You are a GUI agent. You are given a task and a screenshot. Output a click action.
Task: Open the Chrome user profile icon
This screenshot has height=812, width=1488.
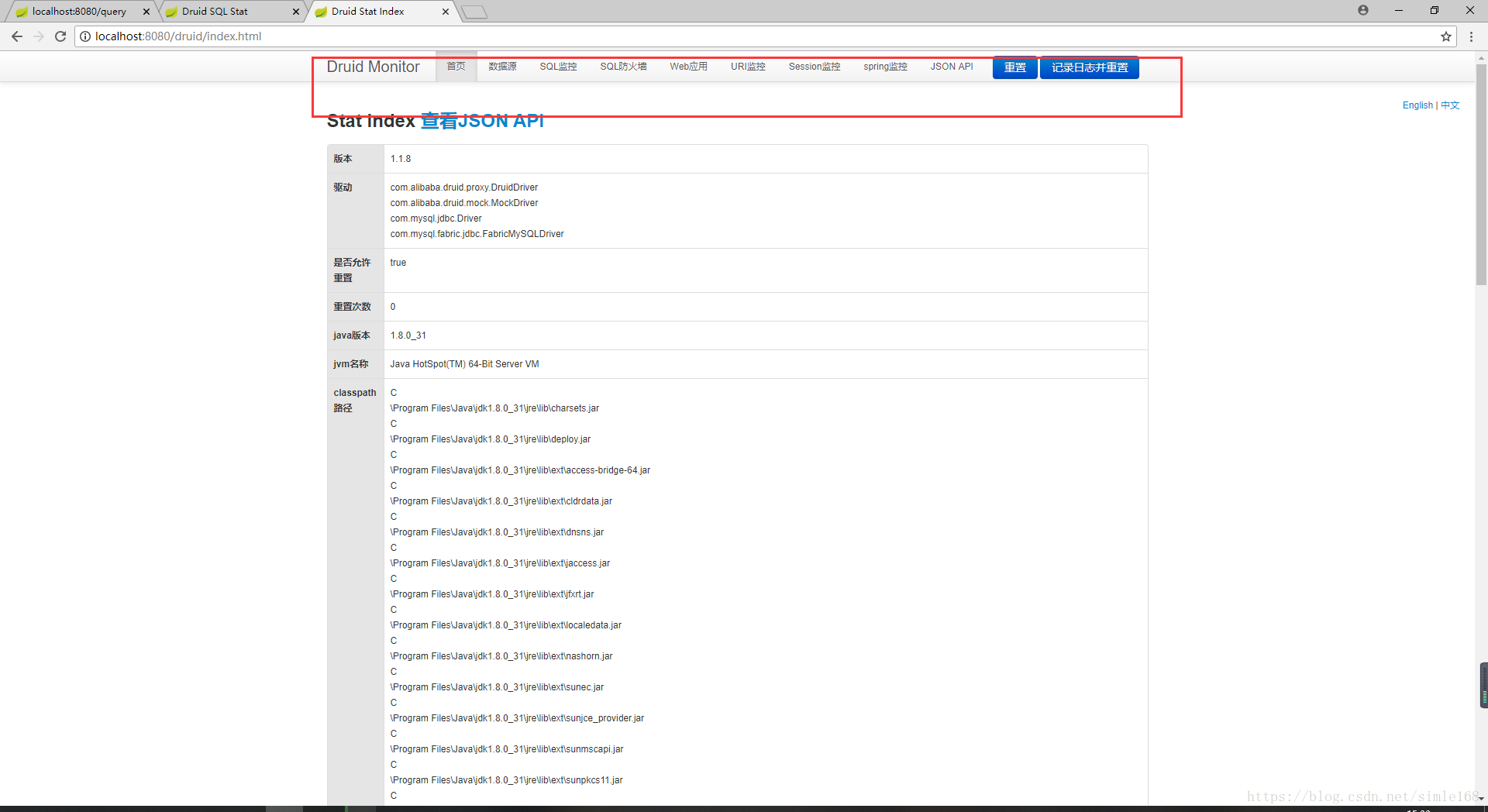[1363, 10]
